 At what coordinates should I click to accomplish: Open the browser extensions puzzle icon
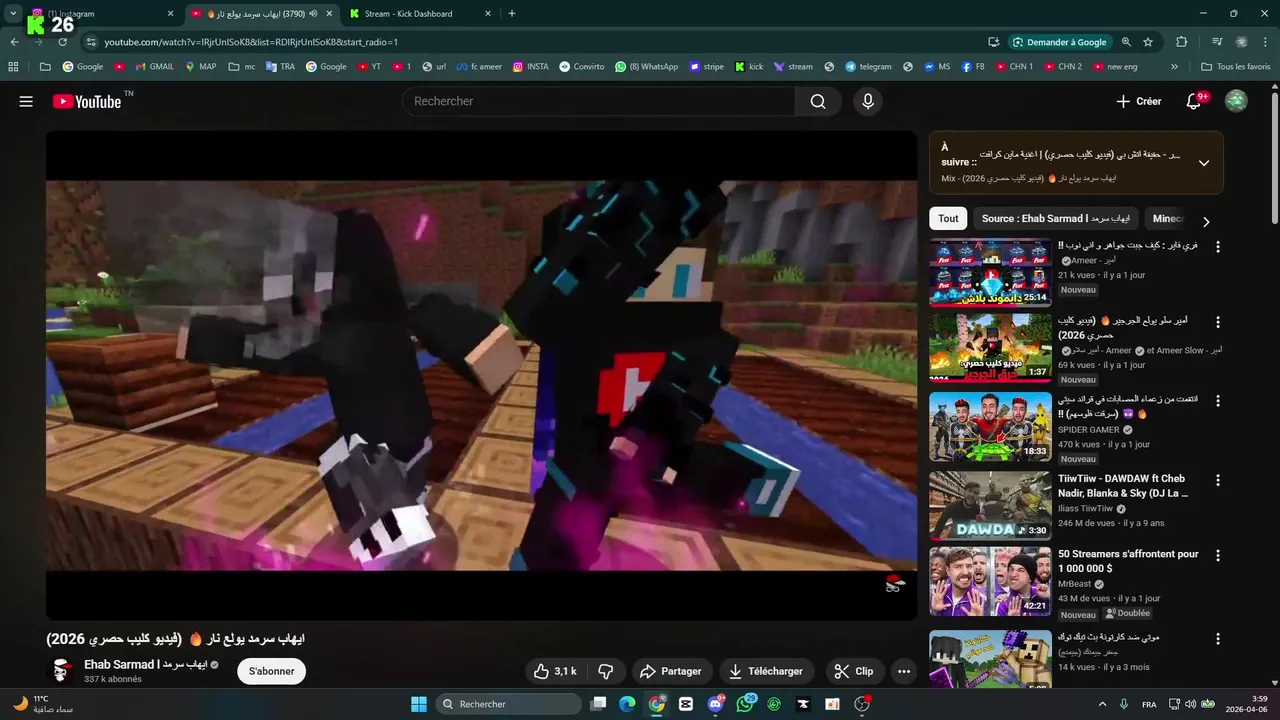pyautogui.click(x=1181, y=42)
